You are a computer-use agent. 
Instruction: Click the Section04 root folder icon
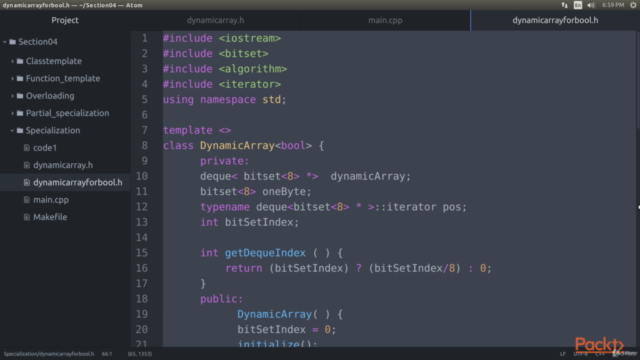click(x=13, y=42)
